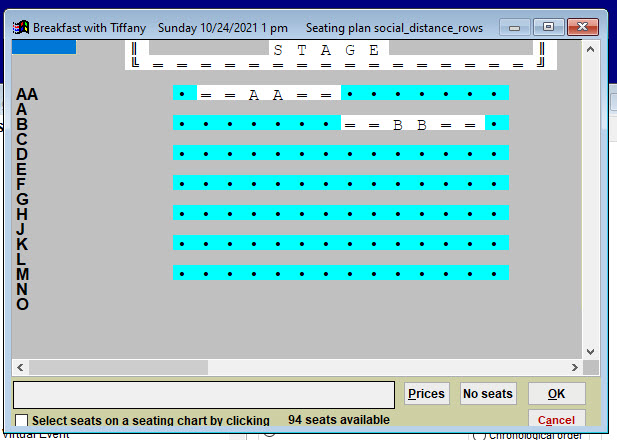Click the '= = B B = =' blocked section

[413, 124]
